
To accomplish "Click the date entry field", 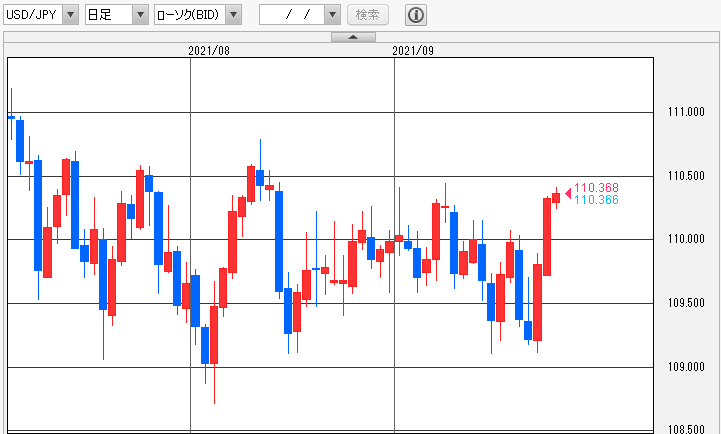I will (x=292, y=15).
